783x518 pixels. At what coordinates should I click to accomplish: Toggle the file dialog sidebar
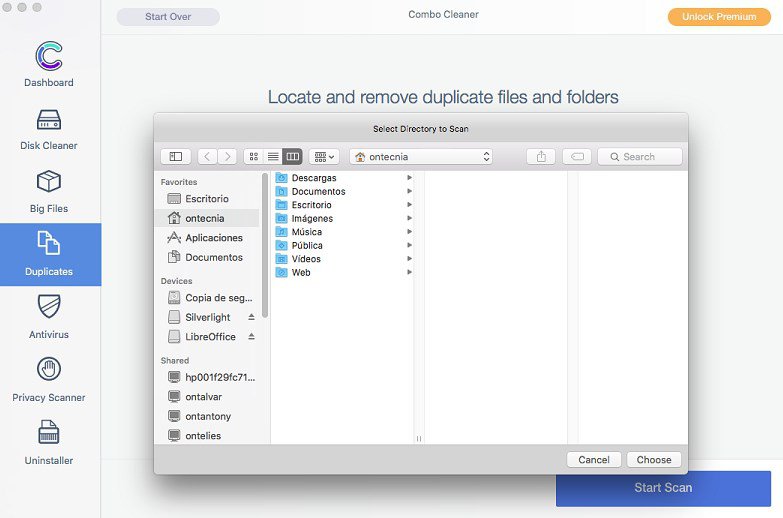176,157
